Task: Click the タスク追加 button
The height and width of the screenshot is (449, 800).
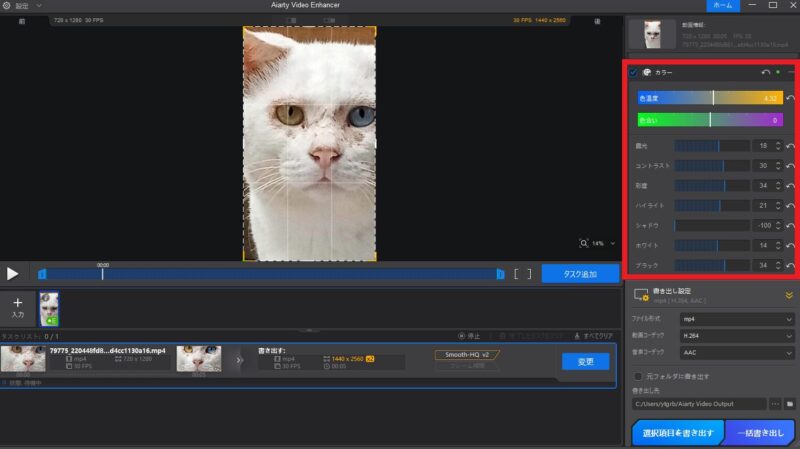Action: point(580,273)
